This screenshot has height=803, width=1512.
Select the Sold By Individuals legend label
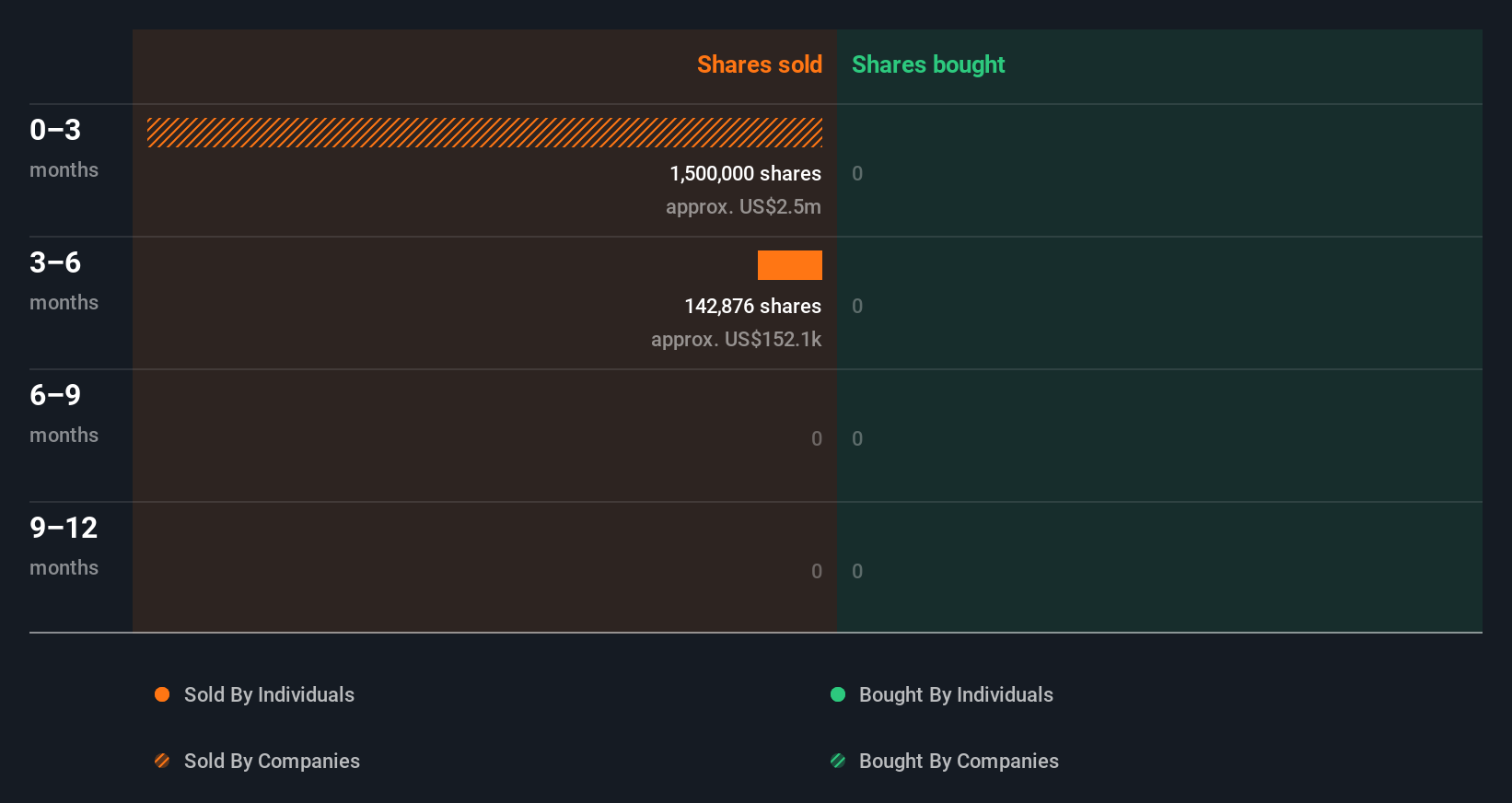(x=269, y=694)
